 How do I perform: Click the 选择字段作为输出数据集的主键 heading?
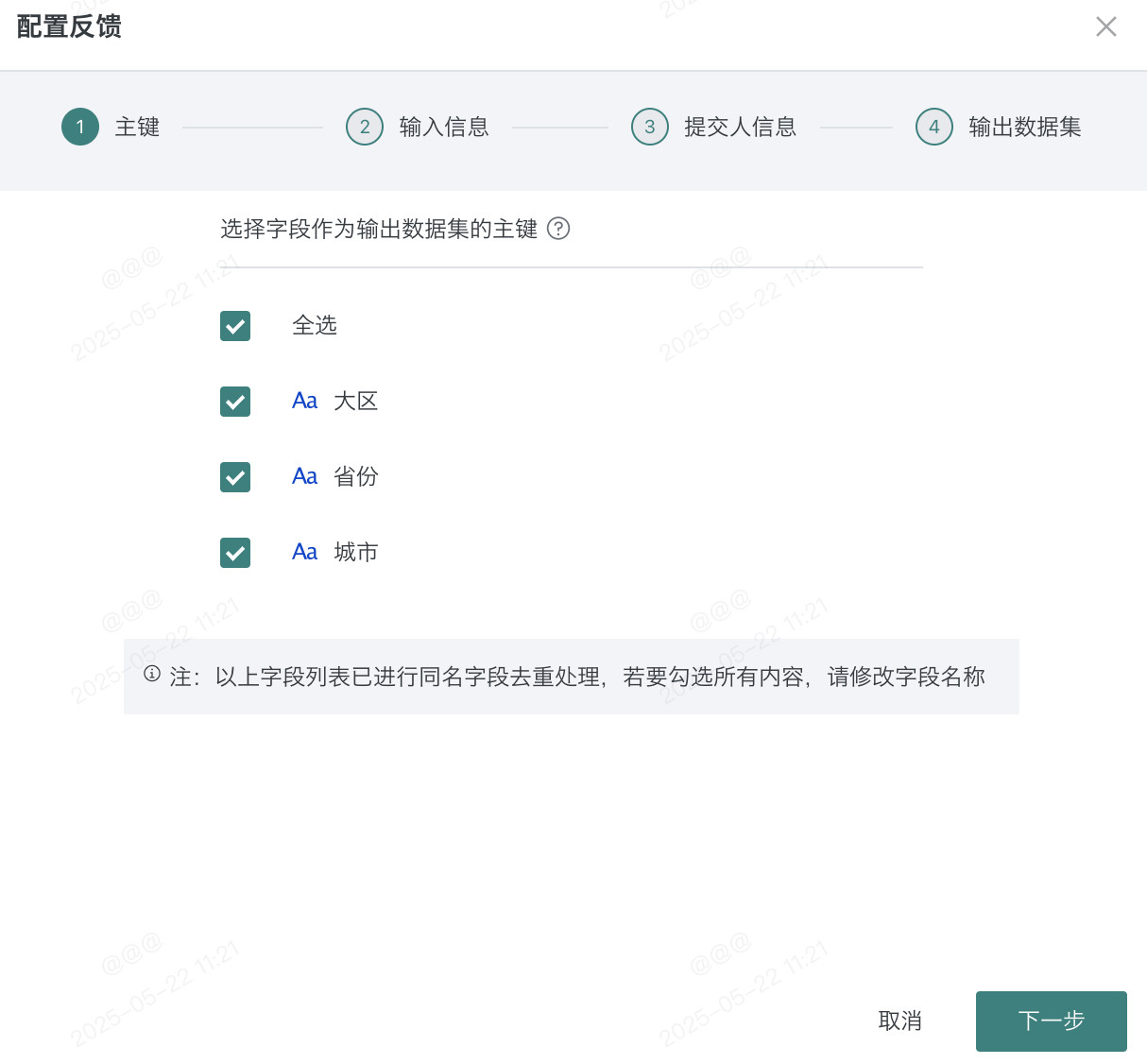(379, 229)
